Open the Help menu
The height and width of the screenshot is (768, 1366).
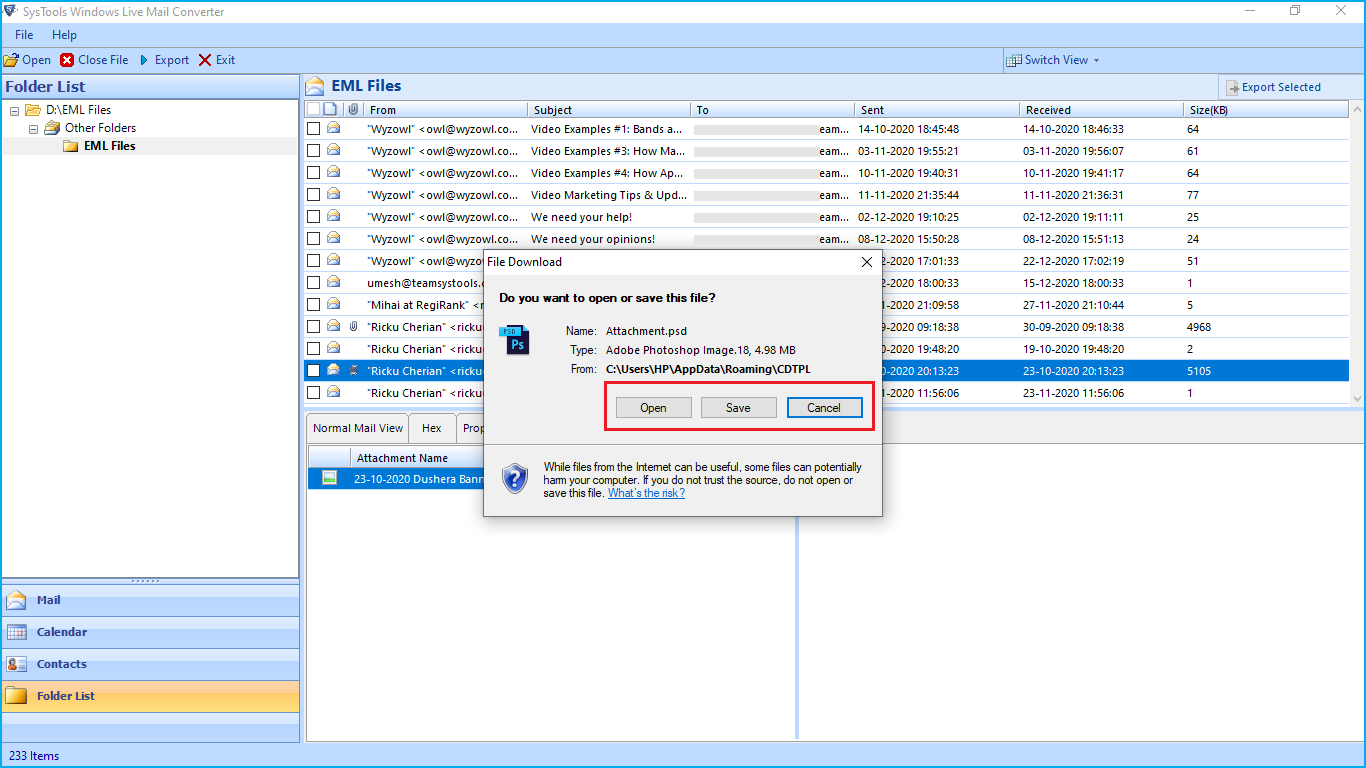click(x=64, y=35)
